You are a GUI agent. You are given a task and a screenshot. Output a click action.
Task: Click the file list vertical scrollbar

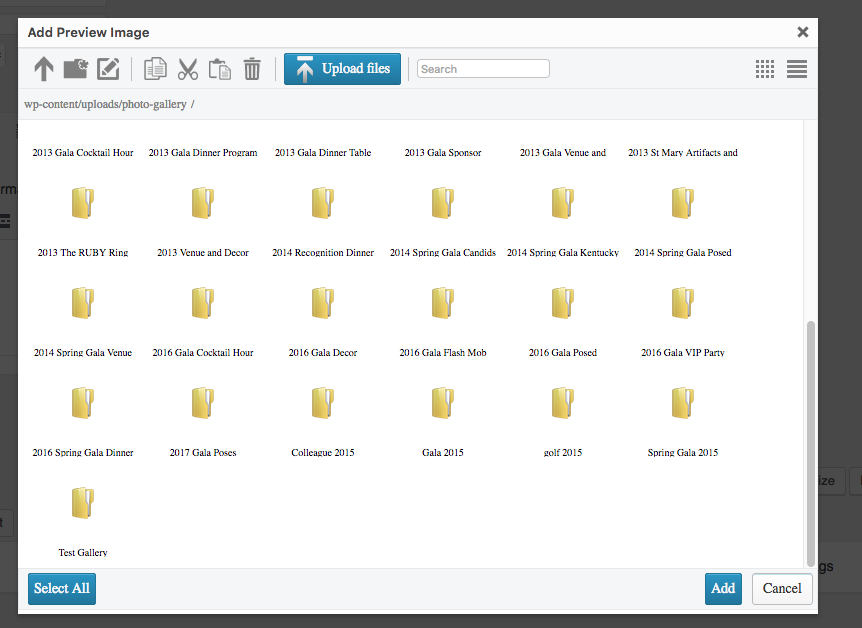click(x=810, y=440)
